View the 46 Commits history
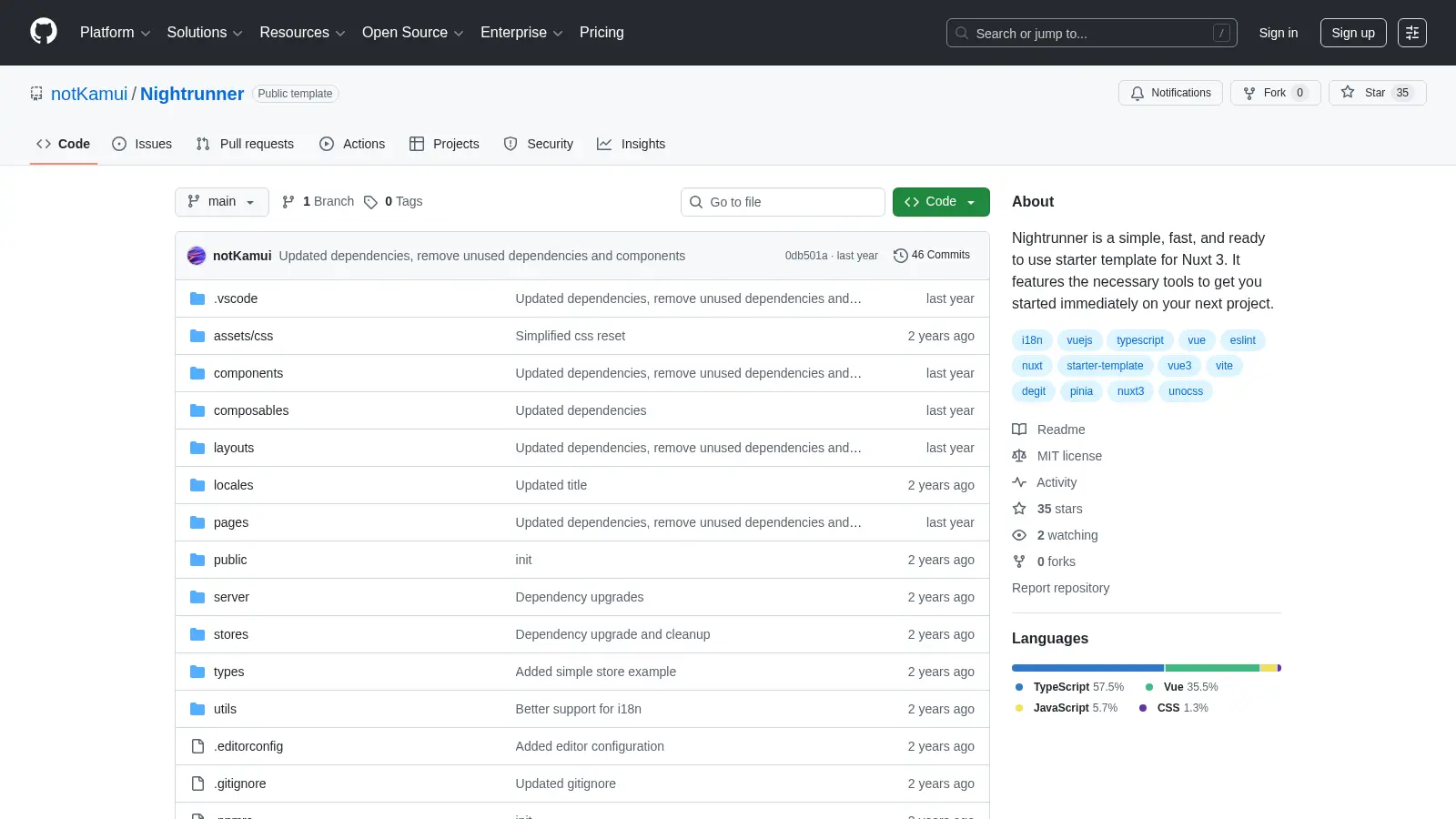The image size is (1456, 819). click(932, 256)
